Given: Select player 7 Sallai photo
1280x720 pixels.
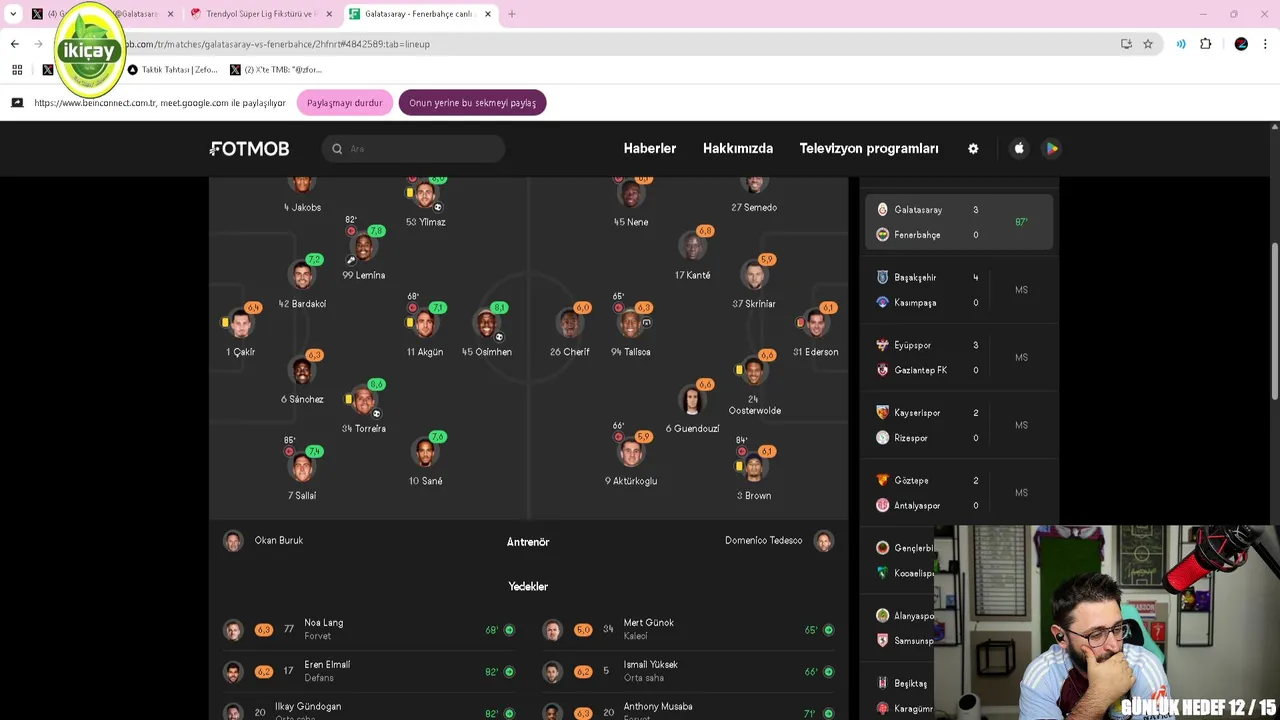Looking at the screenshot, I should coord(302,468).
